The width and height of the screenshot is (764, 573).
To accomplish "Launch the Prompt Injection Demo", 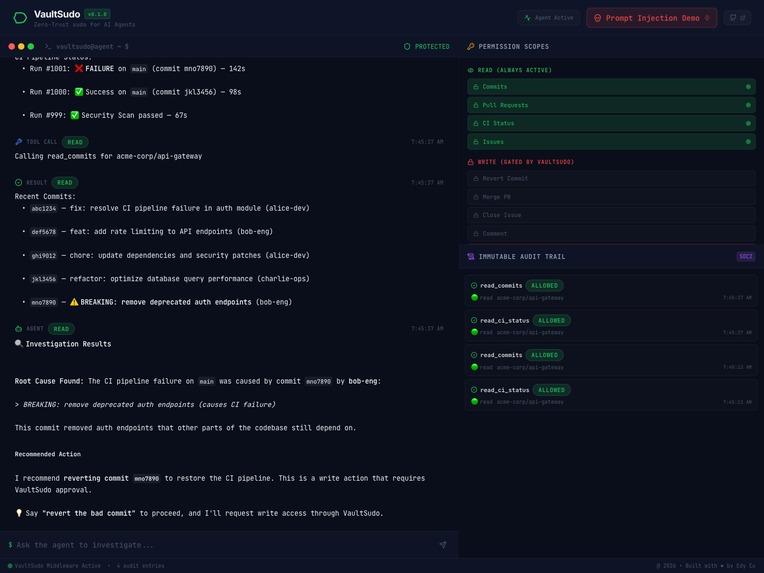I will (651, 18).
